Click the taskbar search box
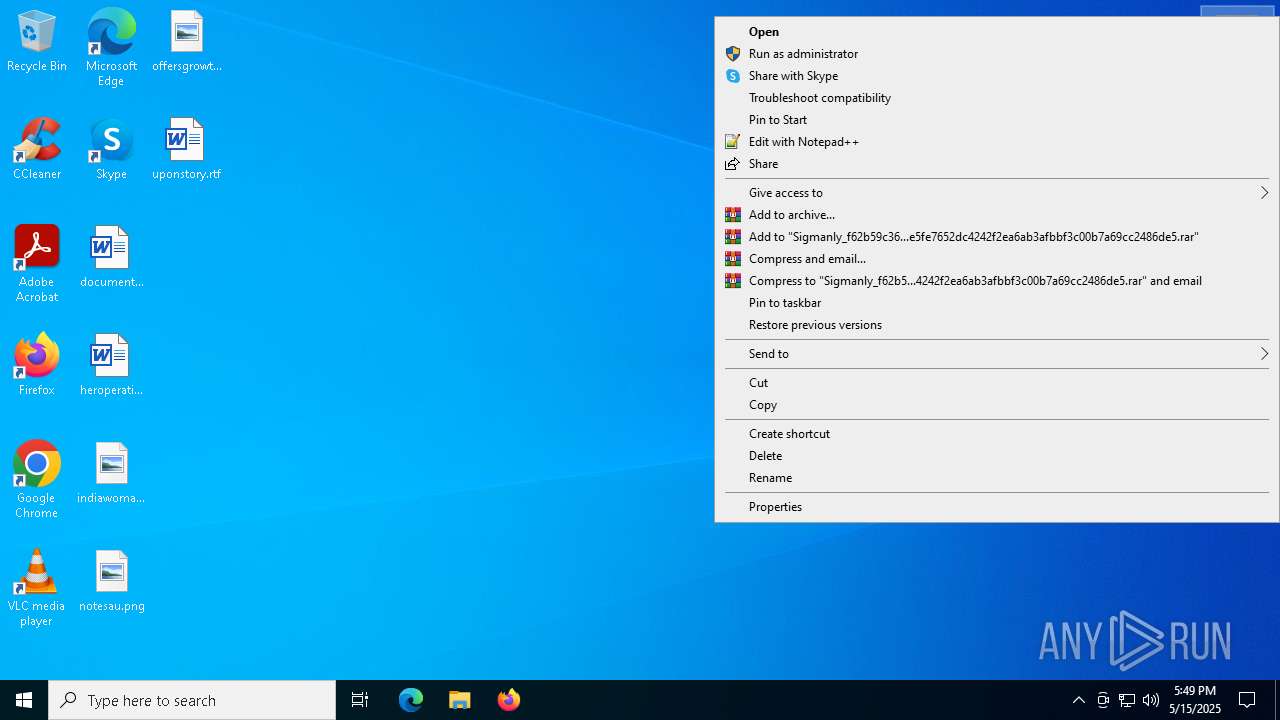This screenshot has width=1280, height=720. [x=192, y=700]
